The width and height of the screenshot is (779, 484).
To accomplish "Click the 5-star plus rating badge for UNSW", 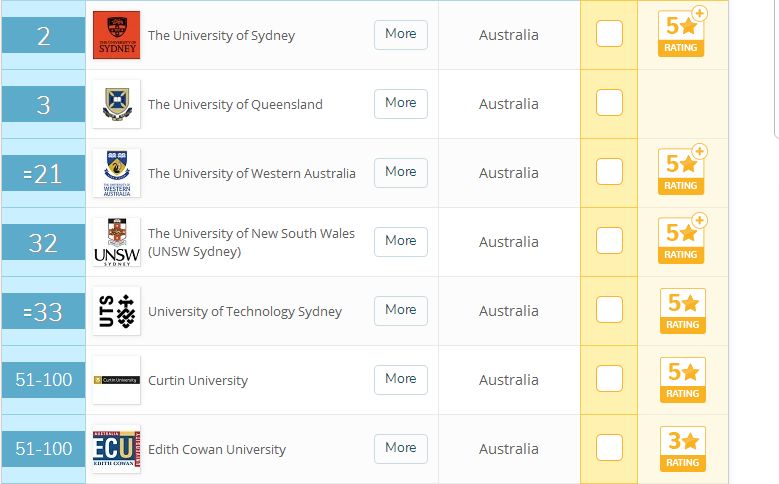I will coord(683,240).
